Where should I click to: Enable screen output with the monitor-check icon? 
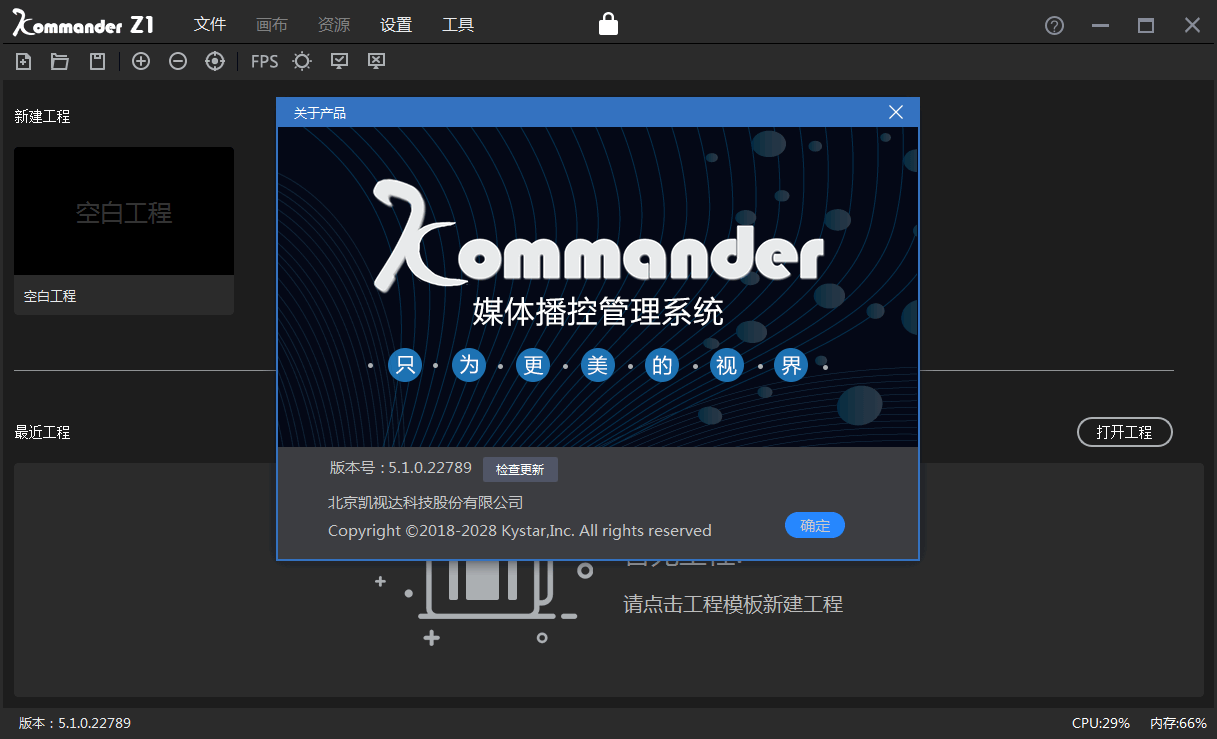[x=339, y=61]
